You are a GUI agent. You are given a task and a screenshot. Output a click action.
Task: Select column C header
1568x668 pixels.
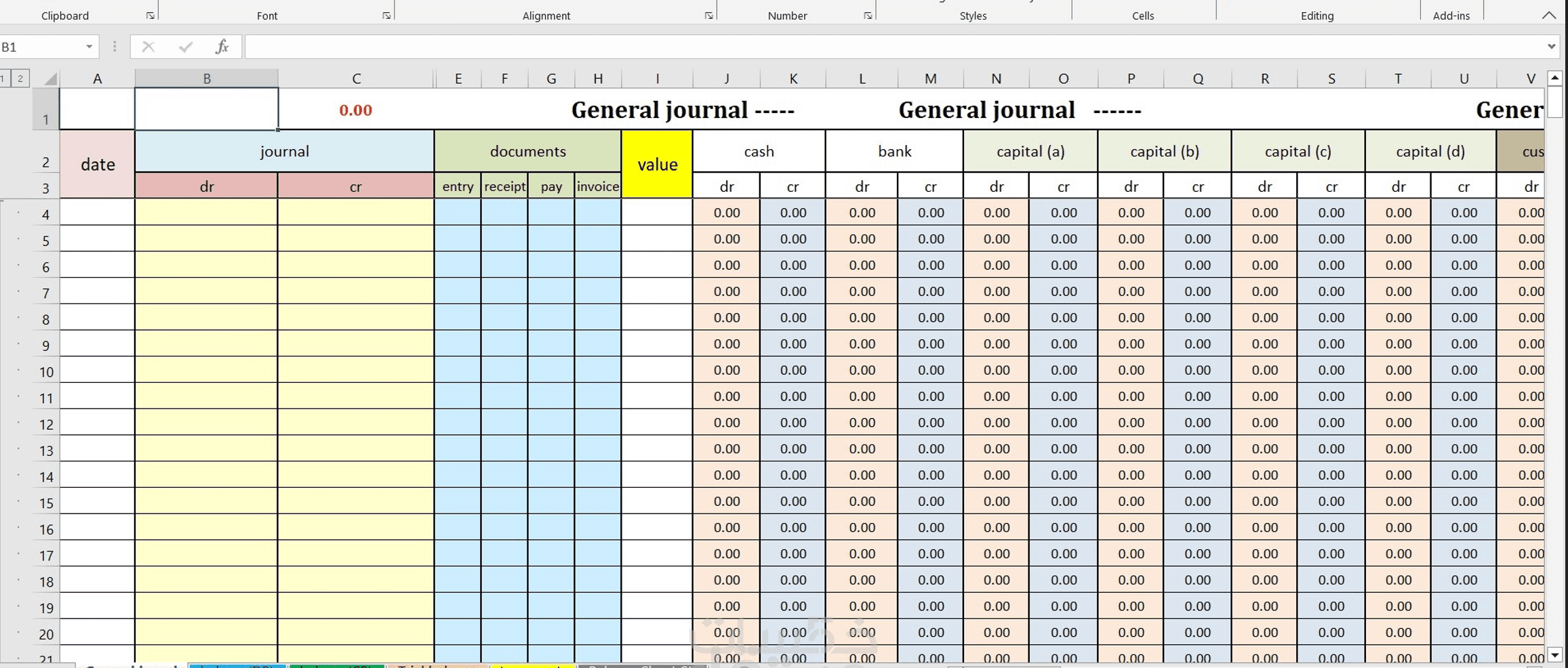tap(356, 79)
